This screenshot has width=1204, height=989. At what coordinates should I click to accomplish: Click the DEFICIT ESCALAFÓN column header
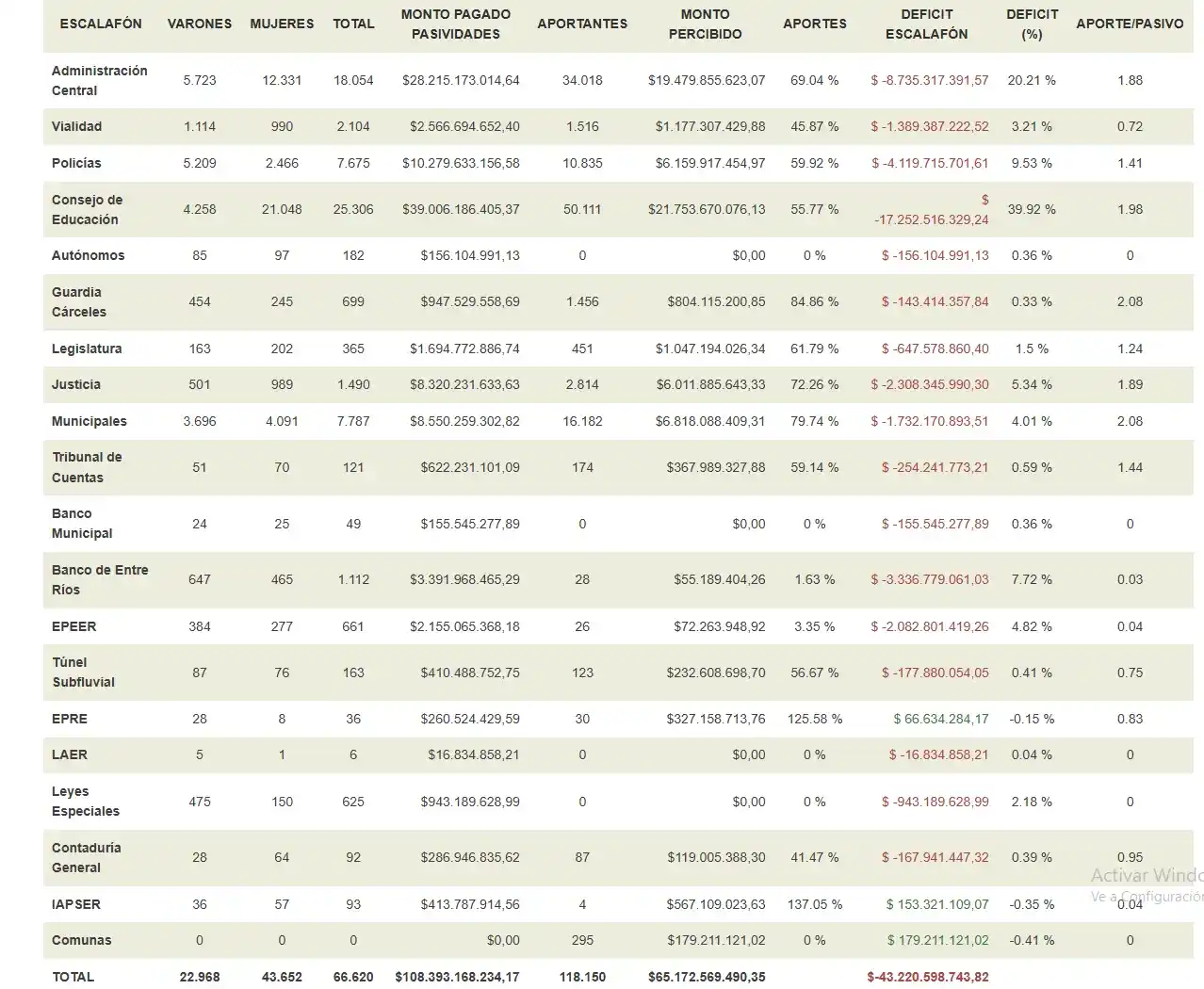click(927, 24)
